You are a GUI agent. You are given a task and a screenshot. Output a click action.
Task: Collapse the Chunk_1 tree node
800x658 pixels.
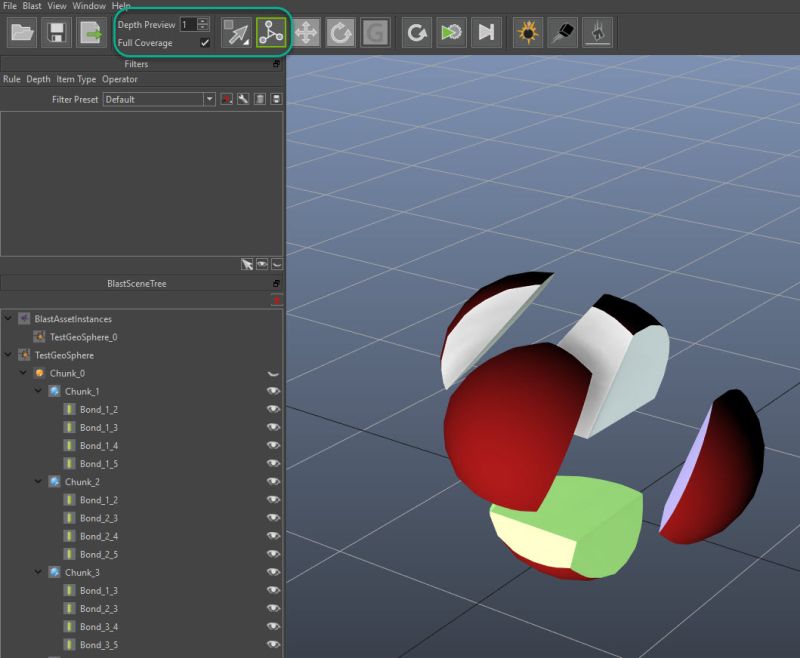coord(39,391)
